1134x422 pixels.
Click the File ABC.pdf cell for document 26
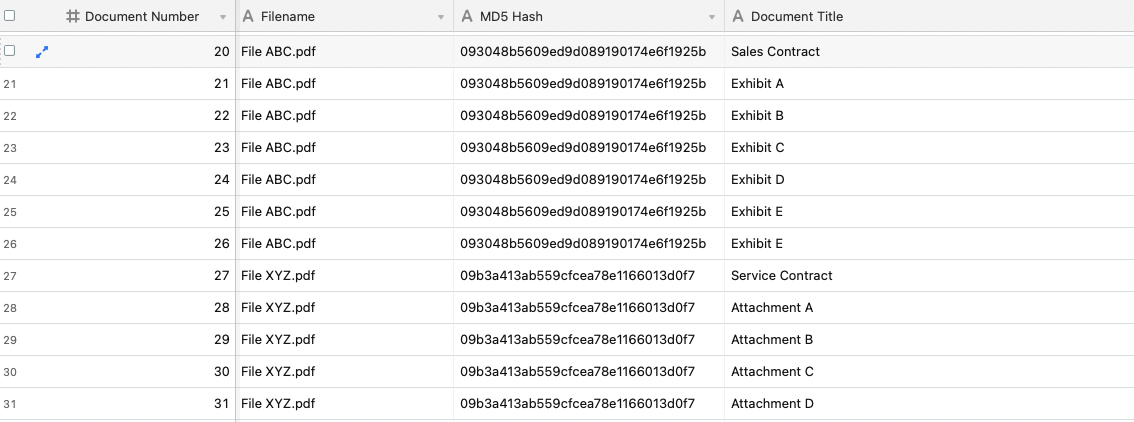coord(345,244)
